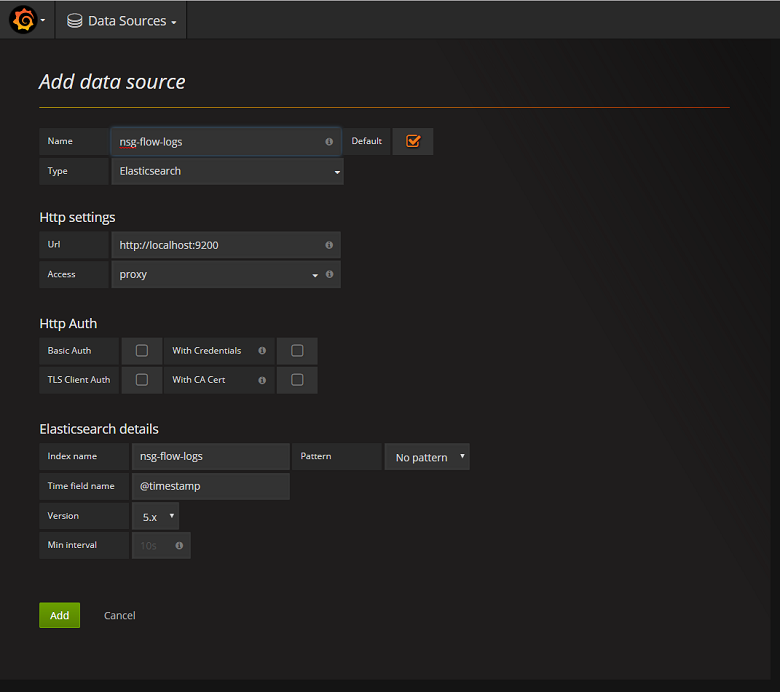Click info icon in Min interval field
The image size is (780, 692).
[x=179, y=546]
